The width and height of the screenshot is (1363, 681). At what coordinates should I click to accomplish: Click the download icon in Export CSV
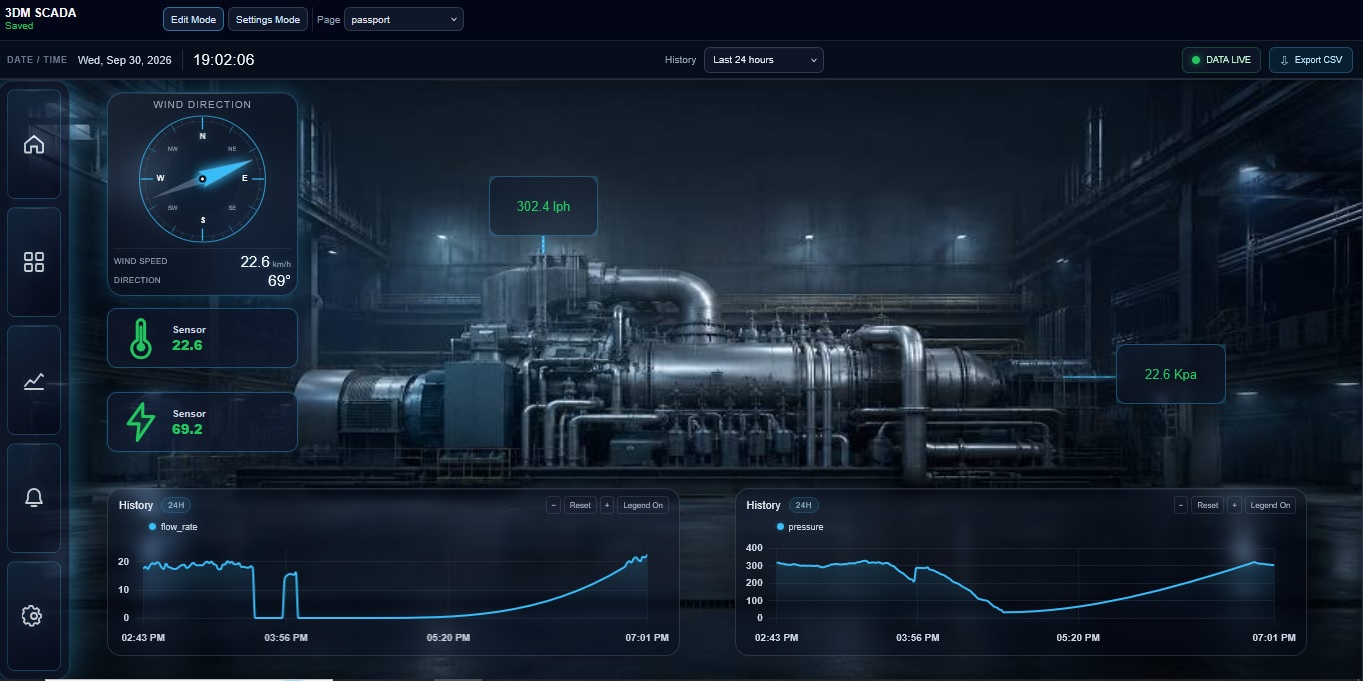click(x=1284, y=60)
